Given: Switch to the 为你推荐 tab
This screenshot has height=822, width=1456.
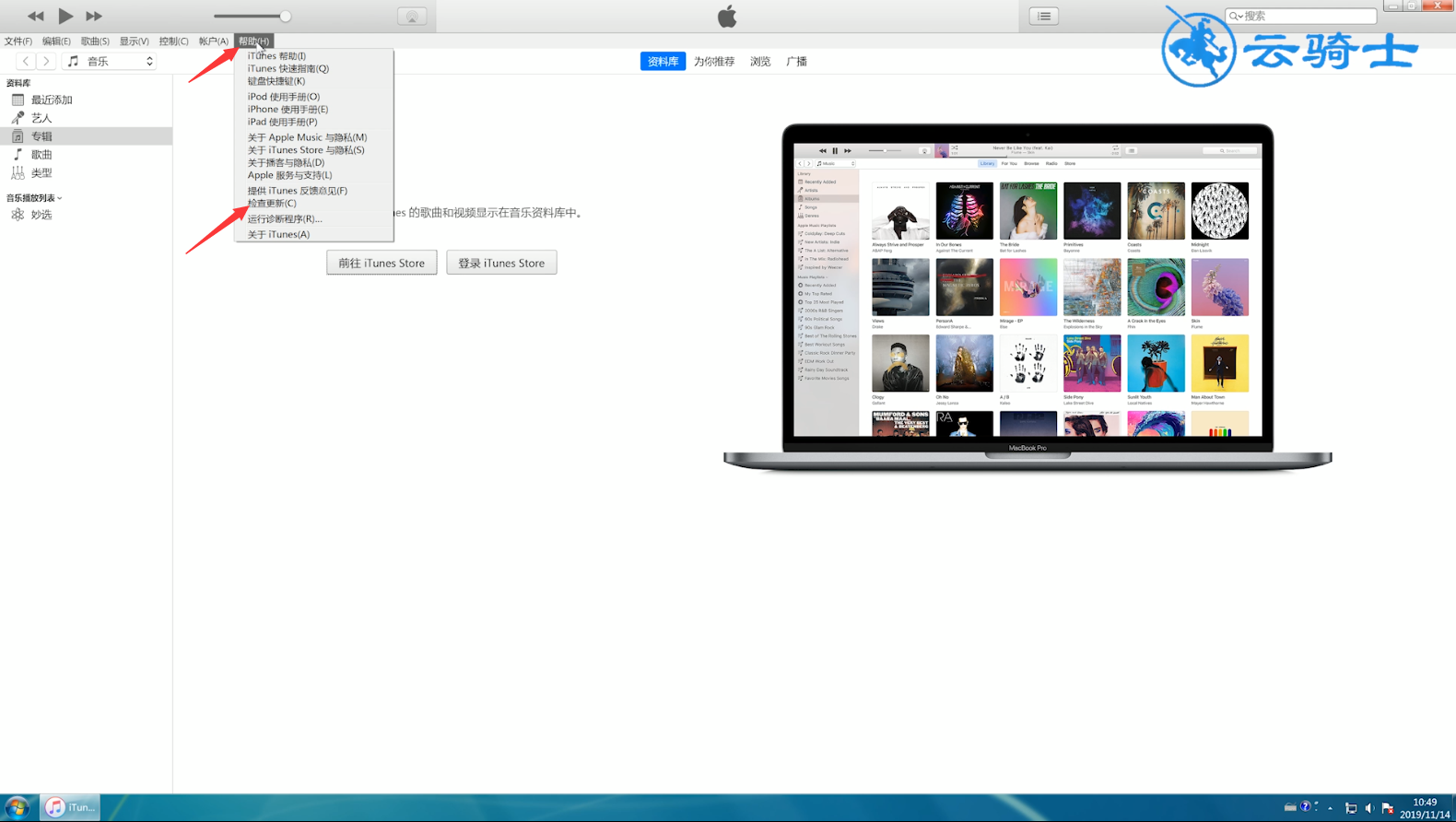Looking at the screenshot, I should 714,61.
